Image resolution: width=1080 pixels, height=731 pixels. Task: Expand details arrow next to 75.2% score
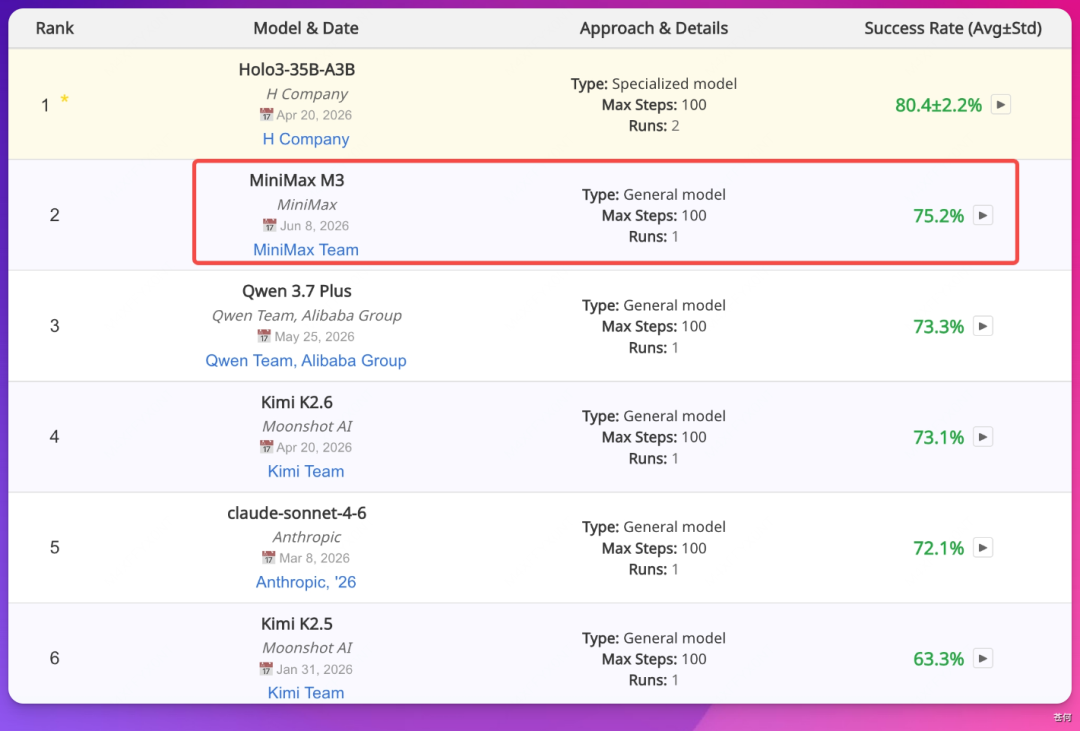pos(983,216)
